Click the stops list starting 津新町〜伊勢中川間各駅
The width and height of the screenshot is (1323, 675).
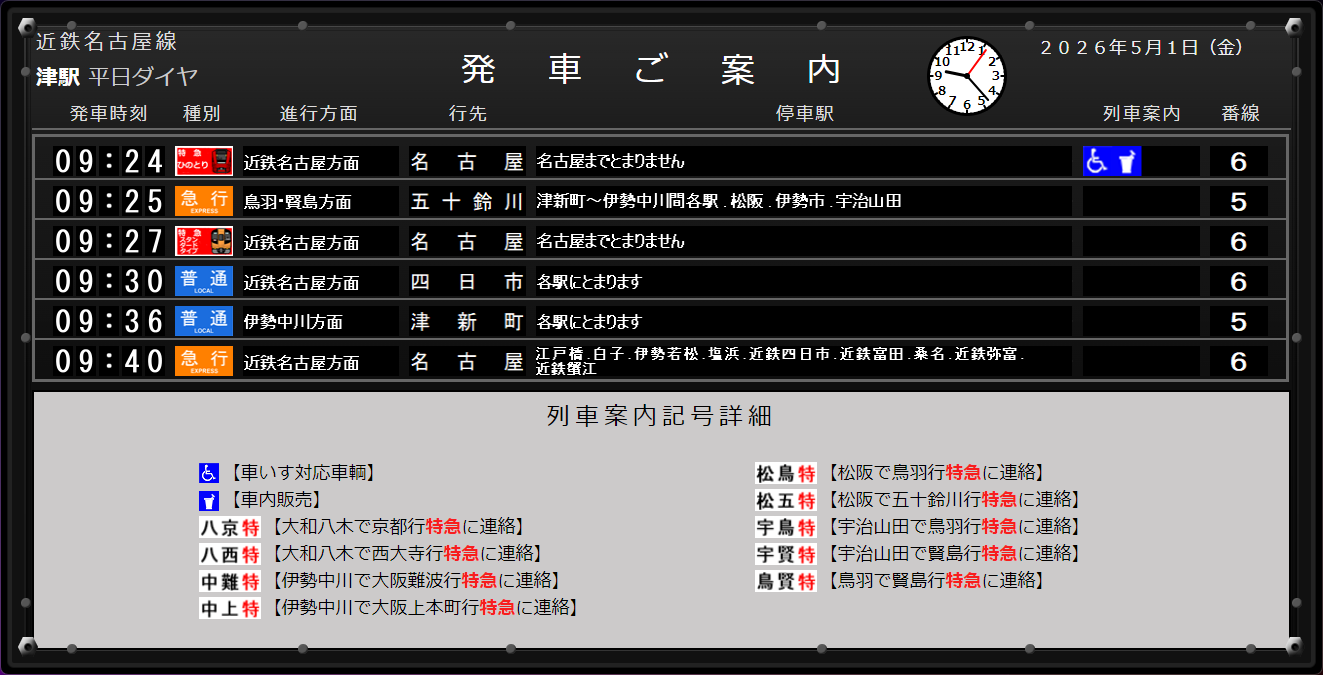point(719,201)
